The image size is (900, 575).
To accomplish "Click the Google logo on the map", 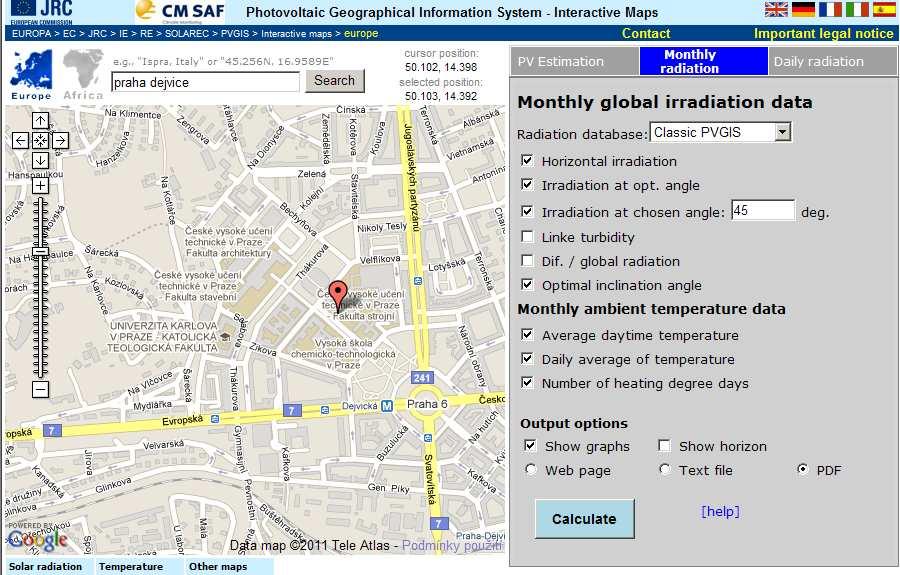I will (x=37, y=539).
